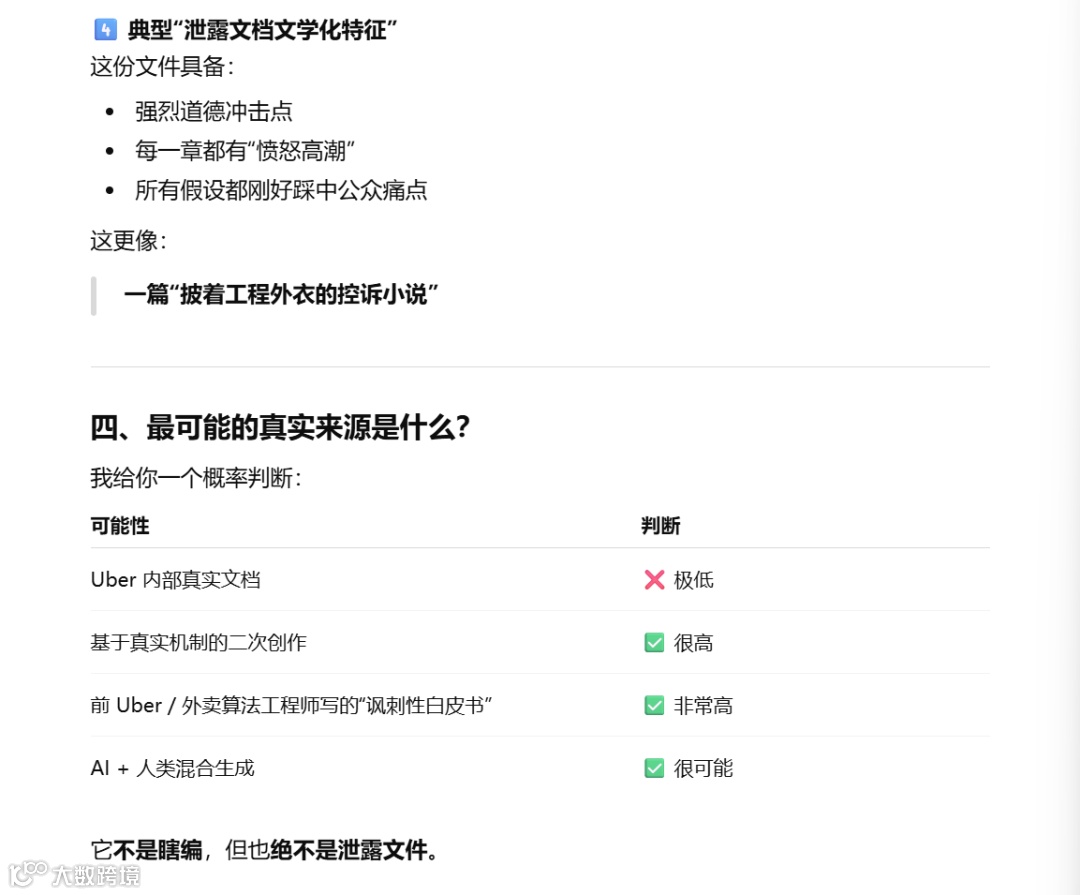
Task: Click the table header 可能性
Action: click(x=120, y=526)
